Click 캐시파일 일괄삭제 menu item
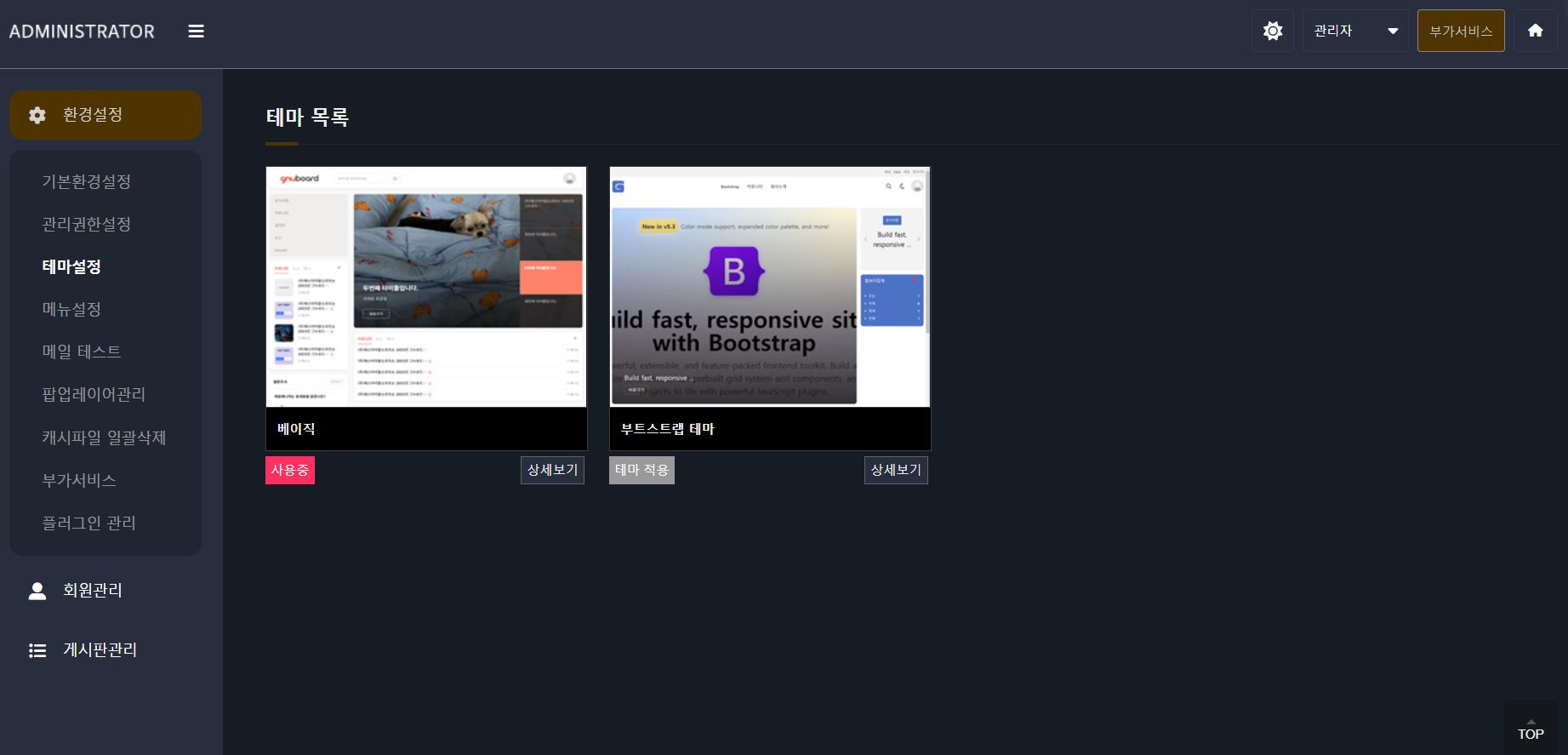1568x755 pixels. (x=104, y=438)
